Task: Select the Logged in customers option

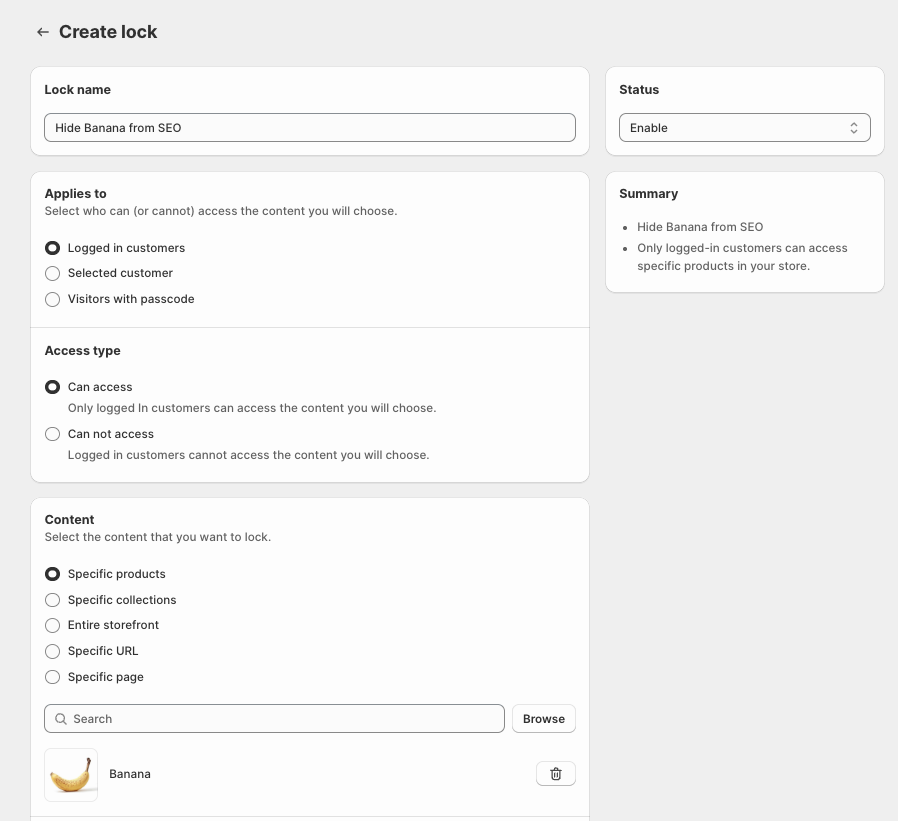Action: (52, 248)
